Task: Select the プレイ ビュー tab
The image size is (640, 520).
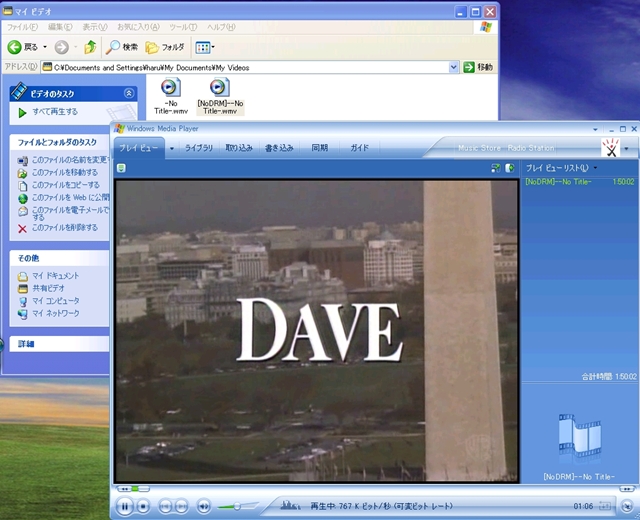Action: point(138,148)
